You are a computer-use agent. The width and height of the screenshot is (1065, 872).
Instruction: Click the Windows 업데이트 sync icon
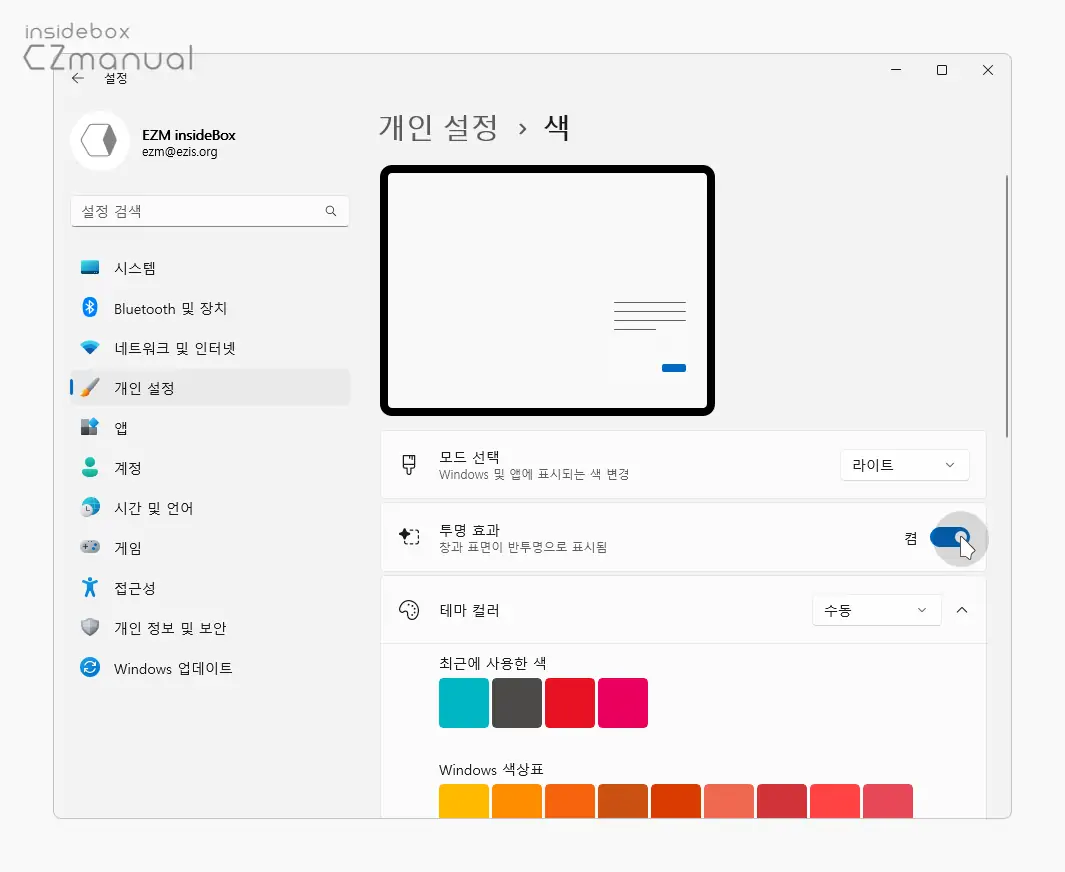[91, 668]
